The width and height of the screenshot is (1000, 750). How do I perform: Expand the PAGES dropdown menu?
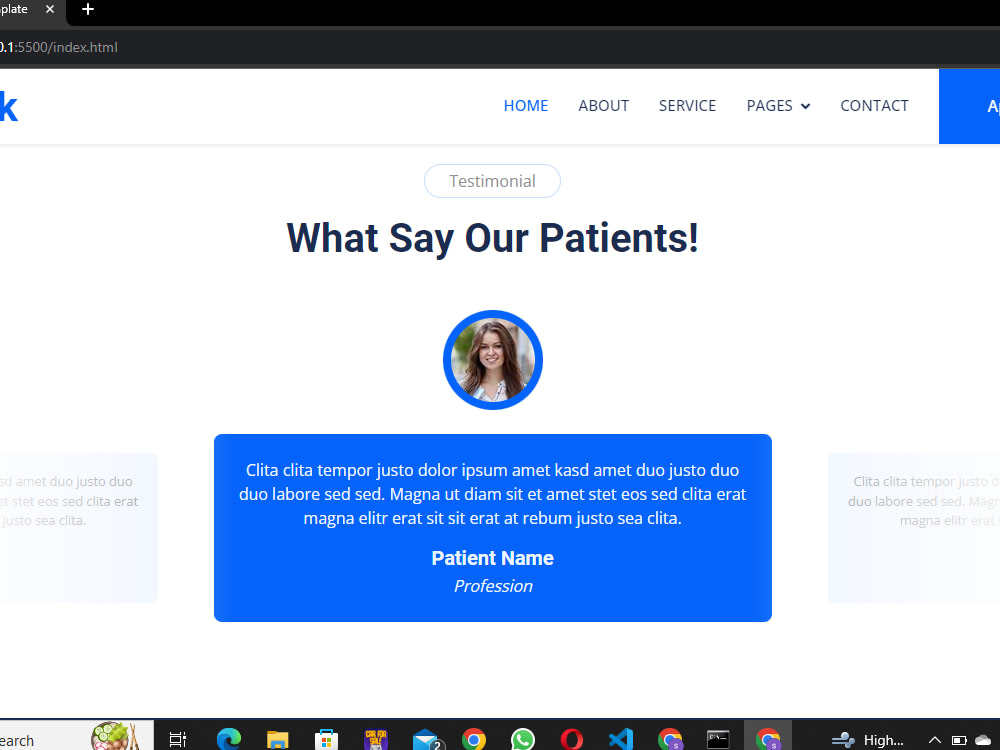pyautogui.click(x=778, y=106)
